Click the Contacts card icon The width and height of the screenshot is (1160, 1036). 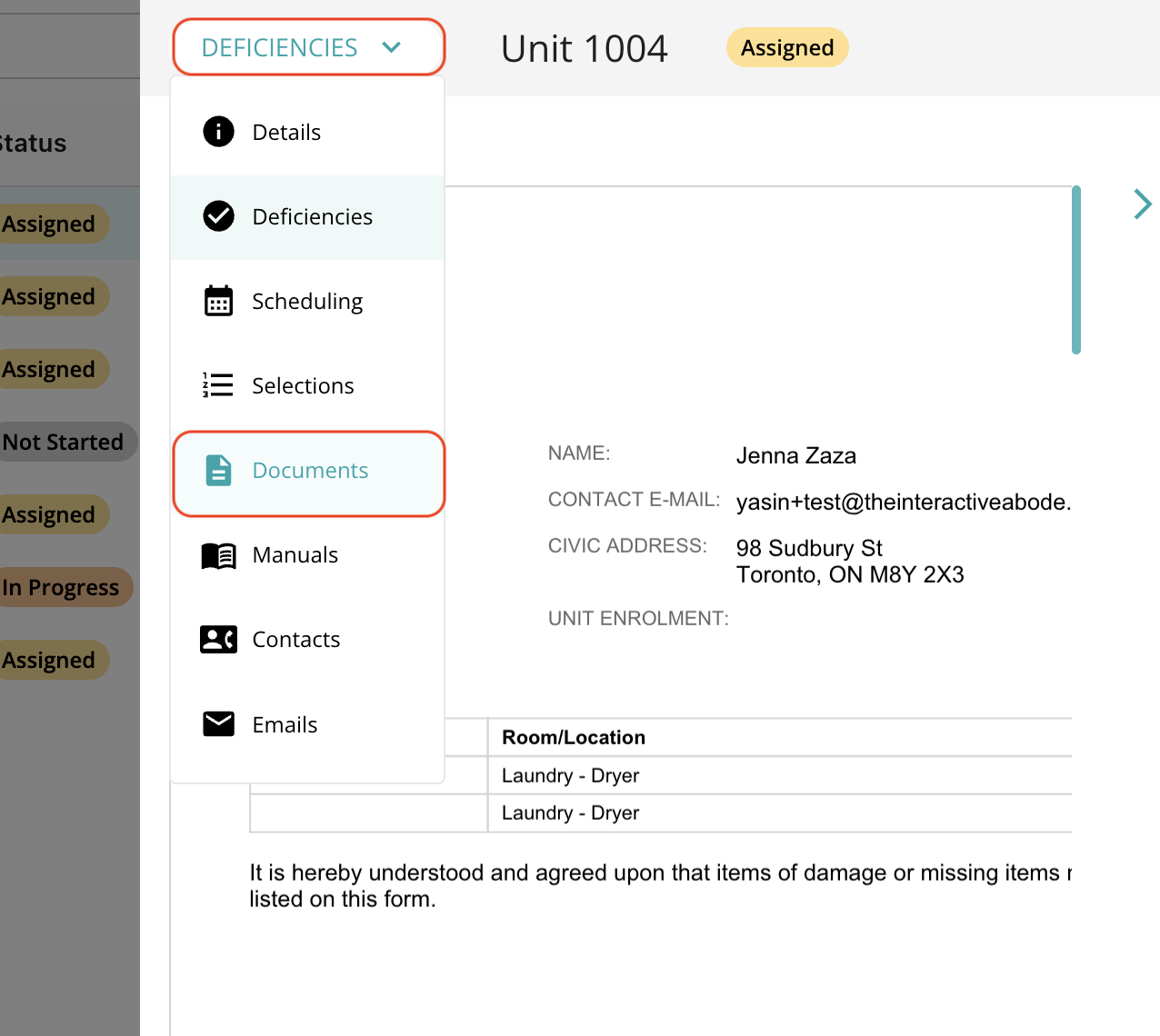click(218, 639)
